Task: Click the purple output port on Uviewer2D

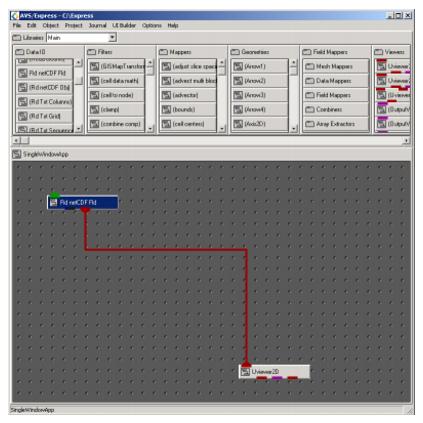Action: 277,378
